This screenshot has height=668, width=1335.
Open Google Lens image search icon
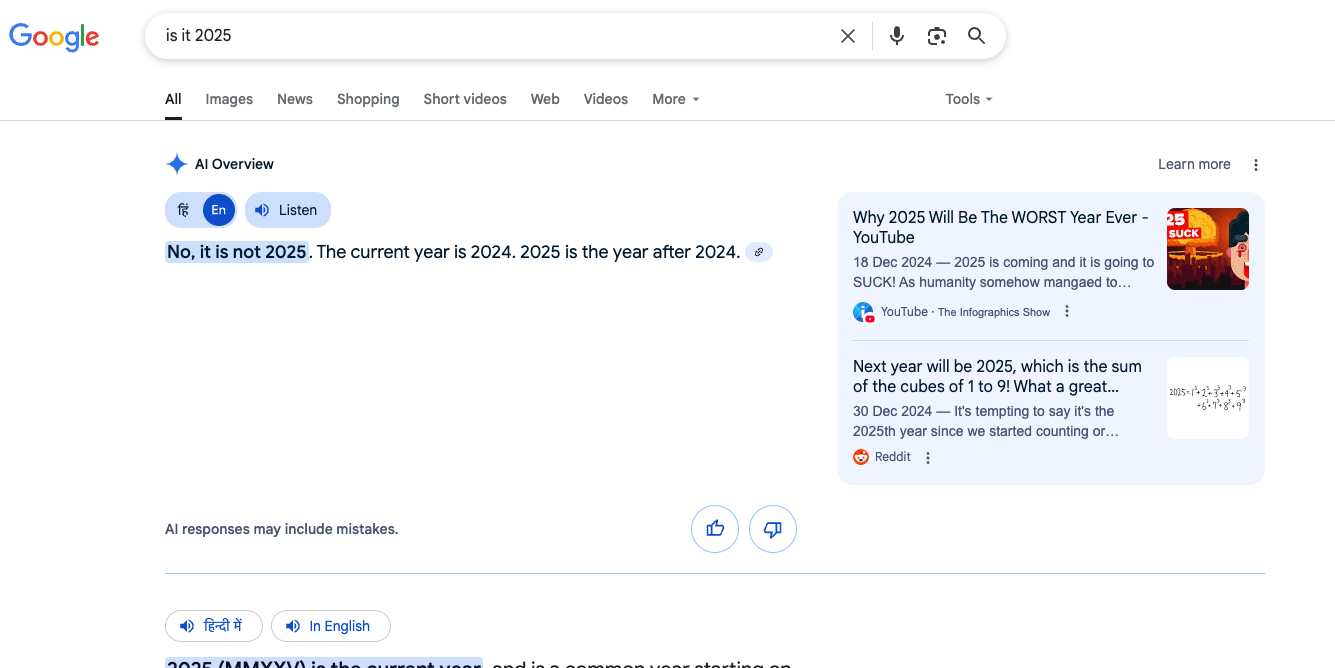pyautogui.click(x=937, y=36)
